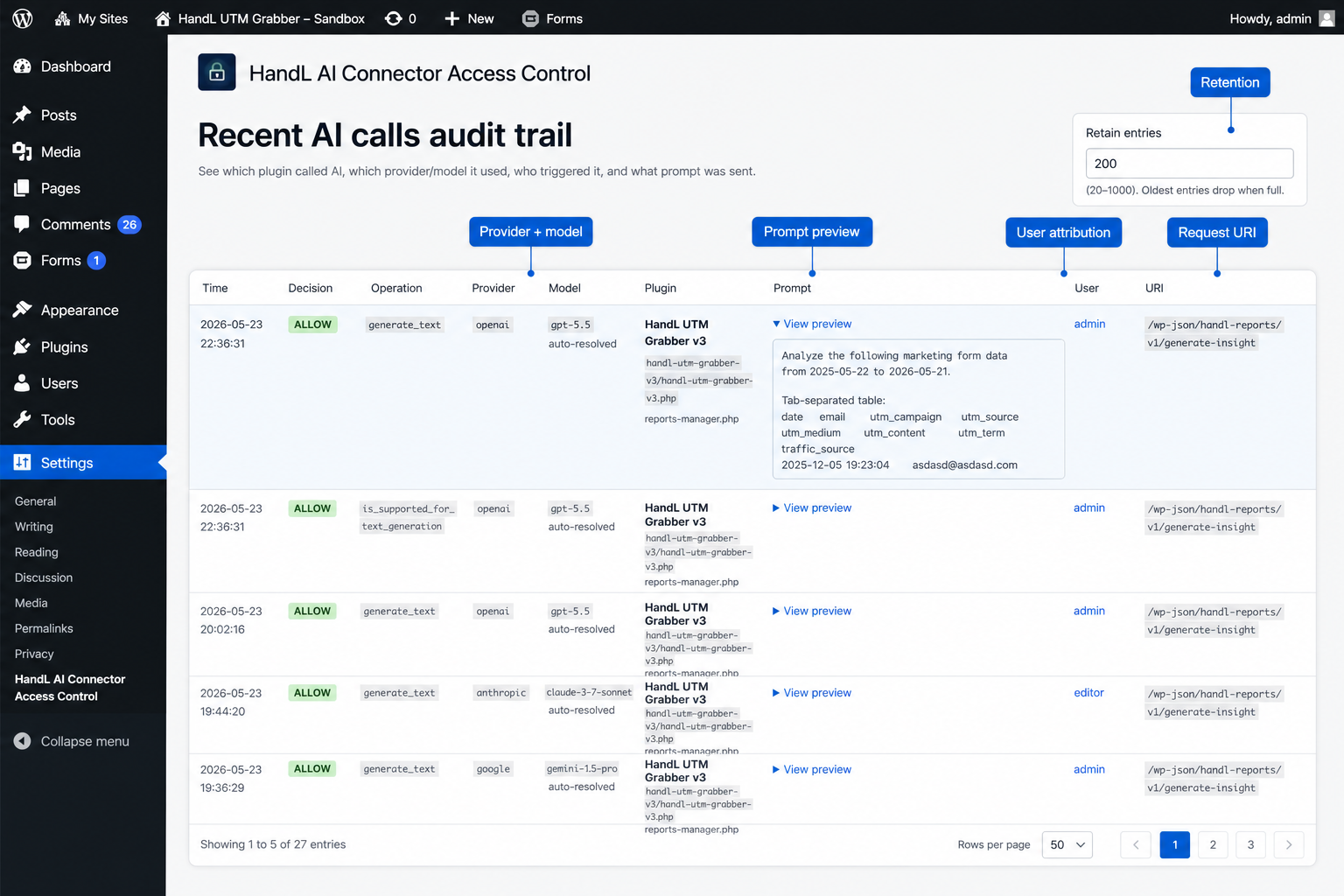
Task: Open editor user link
Action: click(1088, 692)
